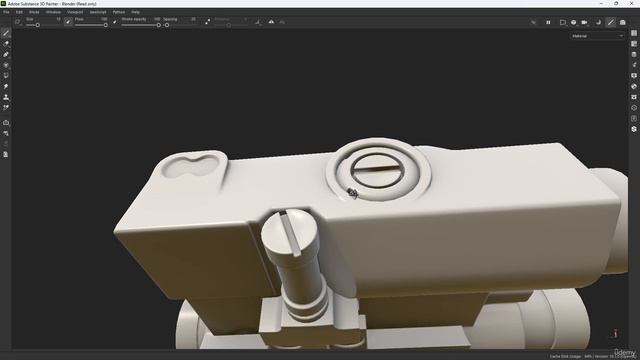640x360 pixels.
Task: Open the 3D cube resources panel icon
Action: 634,129
